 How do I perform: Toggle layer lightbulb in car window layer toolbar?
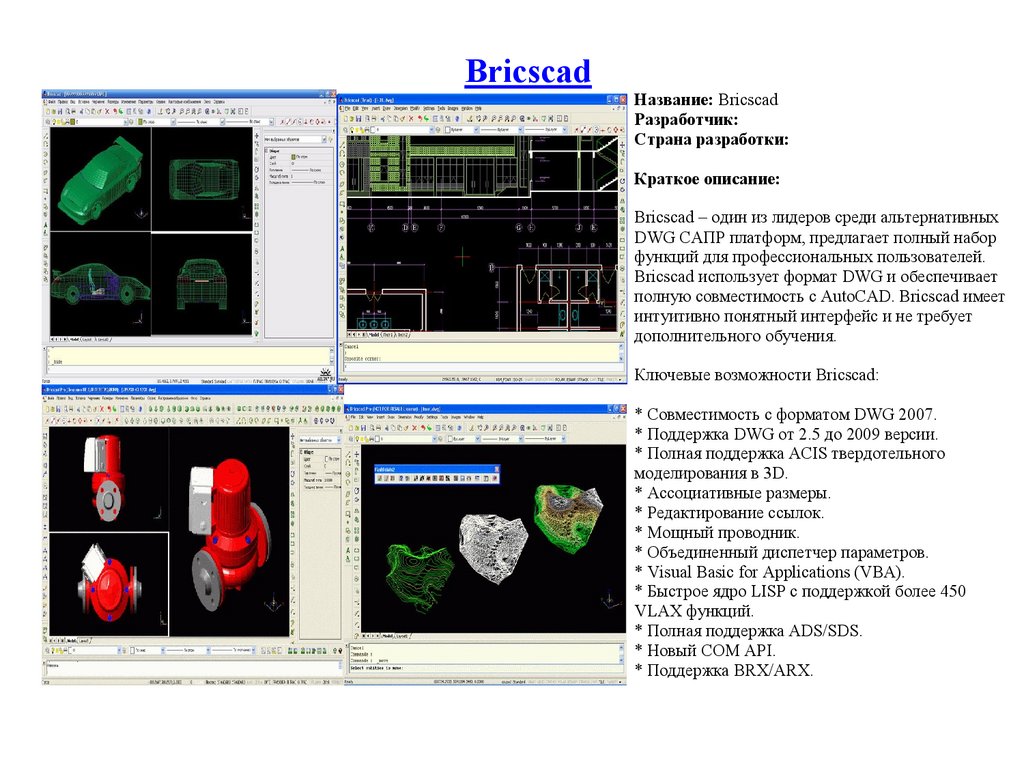(54, 122)
